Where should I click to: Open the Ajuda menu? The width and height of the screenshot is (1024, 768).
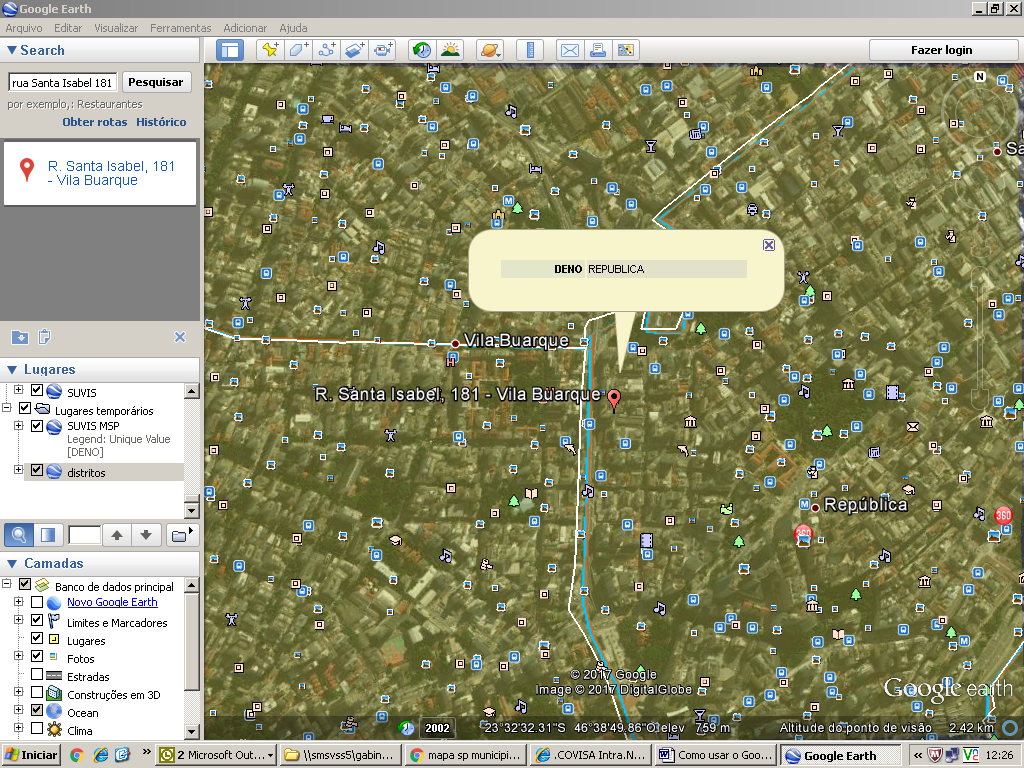[293, 28]
